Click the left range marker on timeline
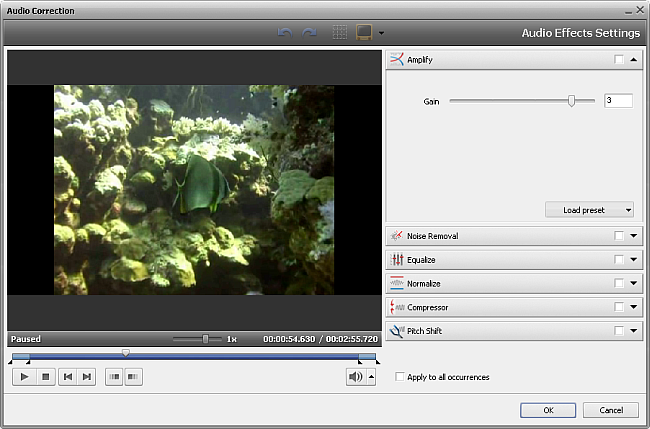The width and height of the screenshot is (650, 429). (28, 362)
